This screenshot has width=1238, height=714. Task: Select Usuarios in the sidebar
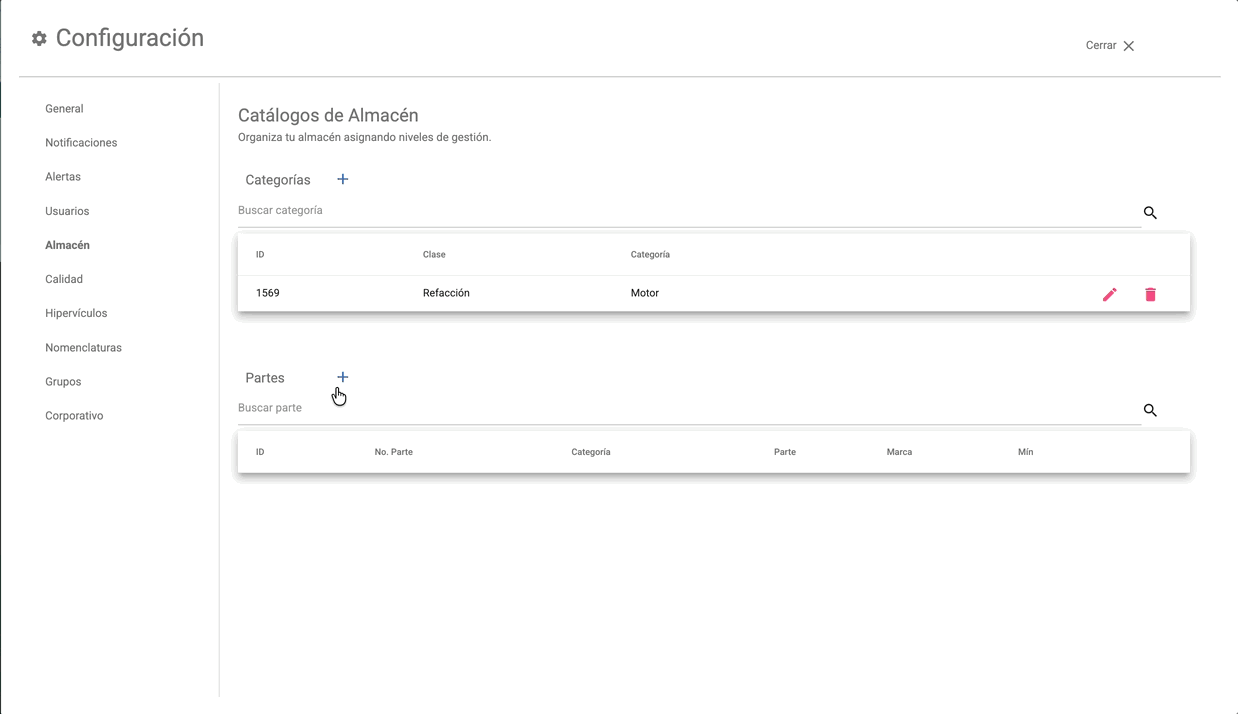(67, 211)
